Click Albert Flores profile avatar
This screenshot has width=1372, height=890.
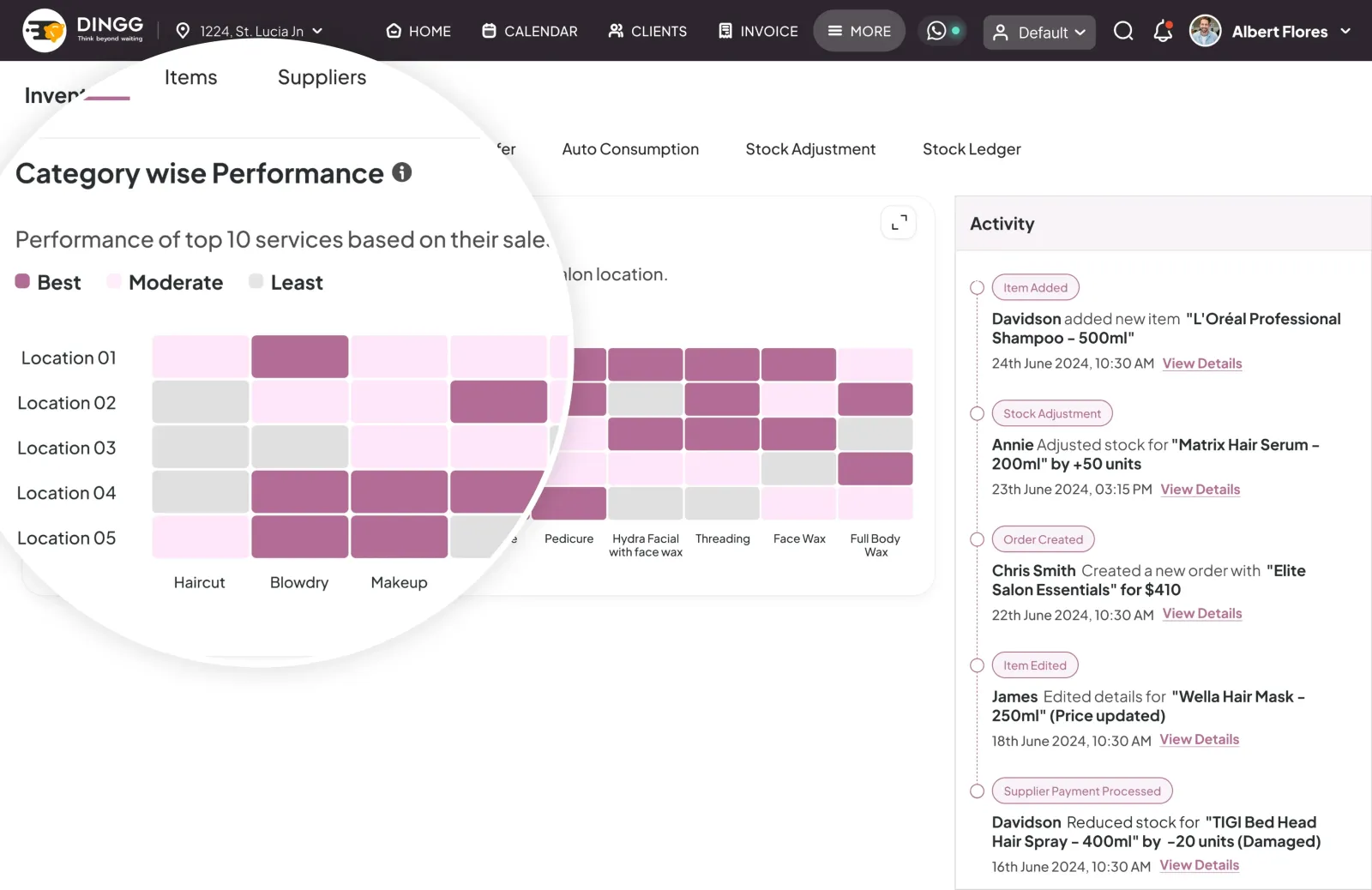click(1205, 31)
